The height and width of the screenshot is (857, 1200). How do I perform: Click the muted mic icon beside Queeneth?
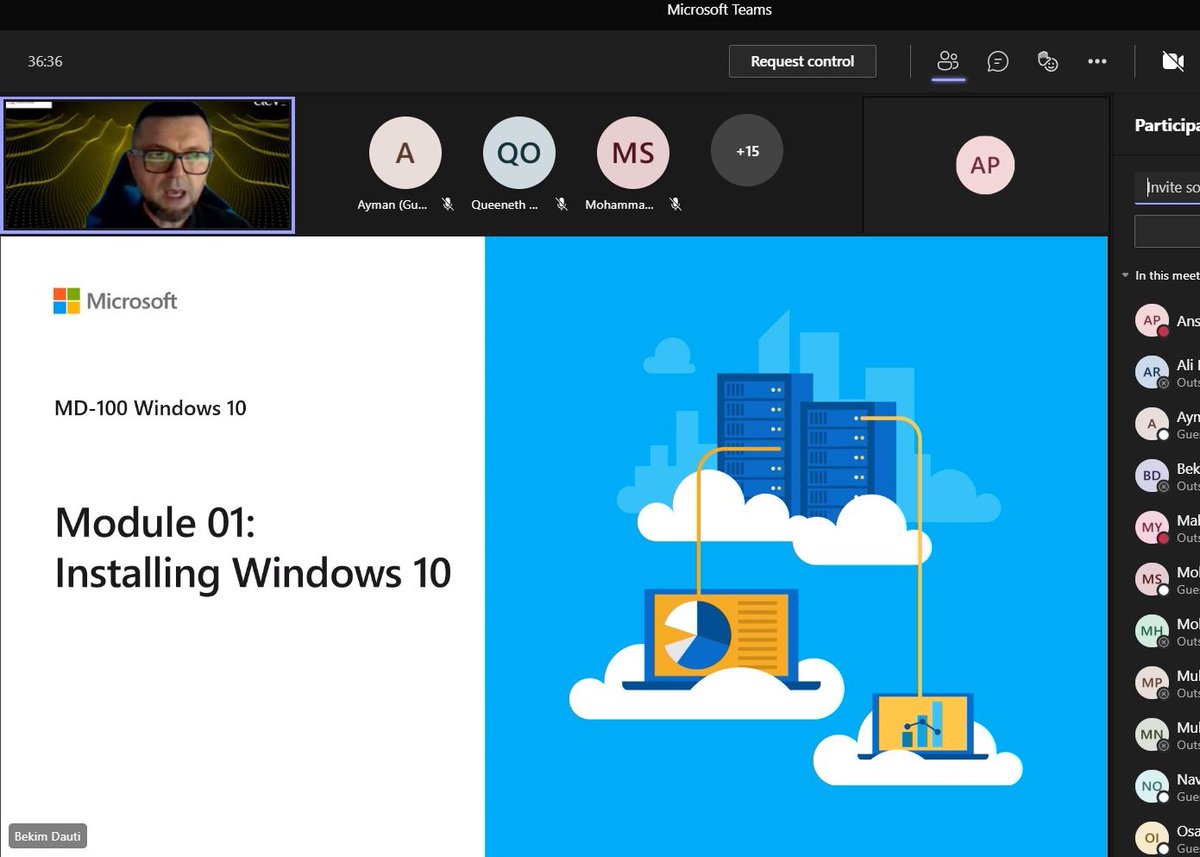pyautogui.click(x=562, y=204)
